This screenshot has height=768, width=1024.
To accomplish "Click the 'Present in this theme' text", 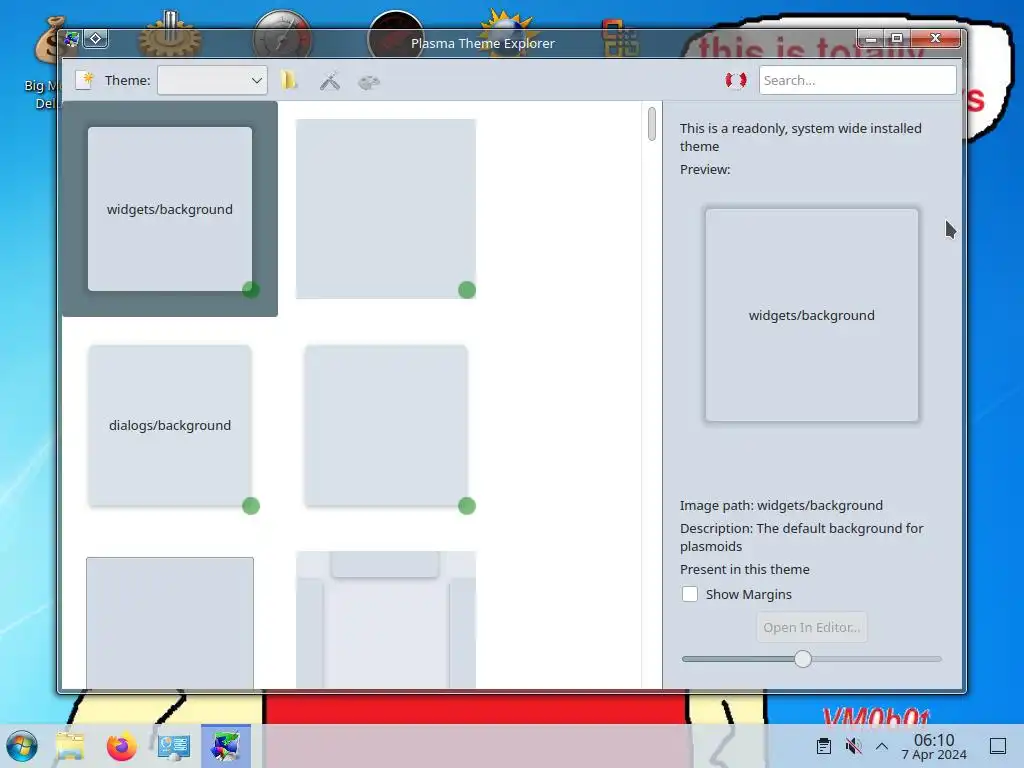I will [744, 569].
